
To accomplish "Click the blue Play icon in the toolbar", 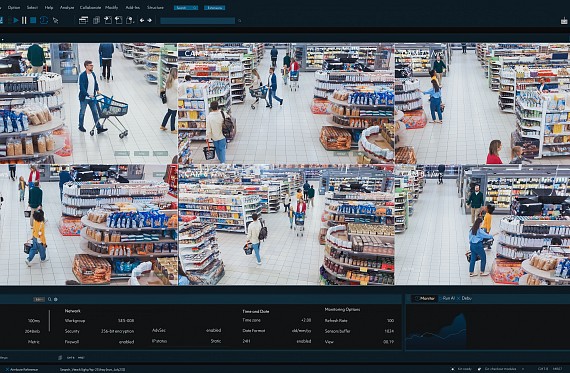I will (16, 20).
